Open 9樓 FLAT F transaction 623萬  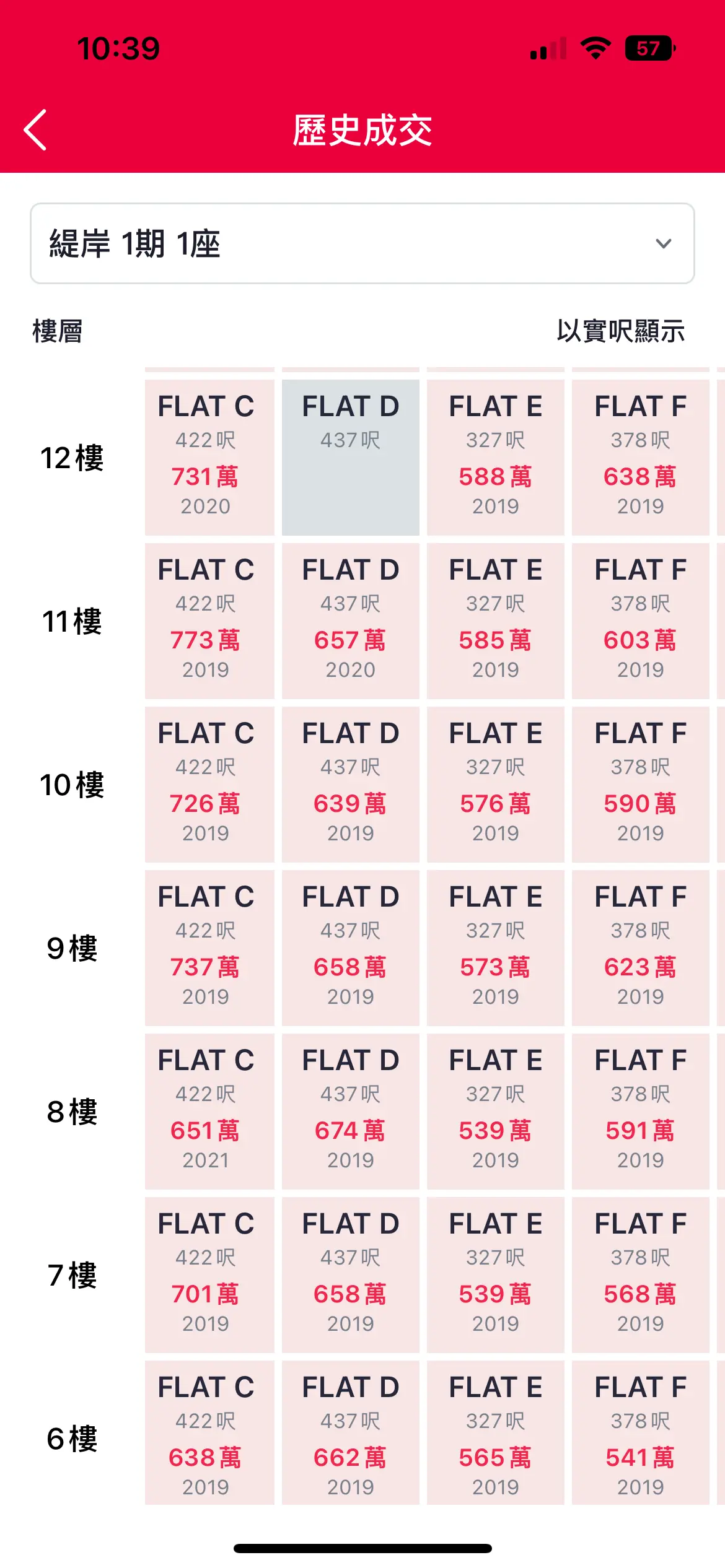point(641,948)
